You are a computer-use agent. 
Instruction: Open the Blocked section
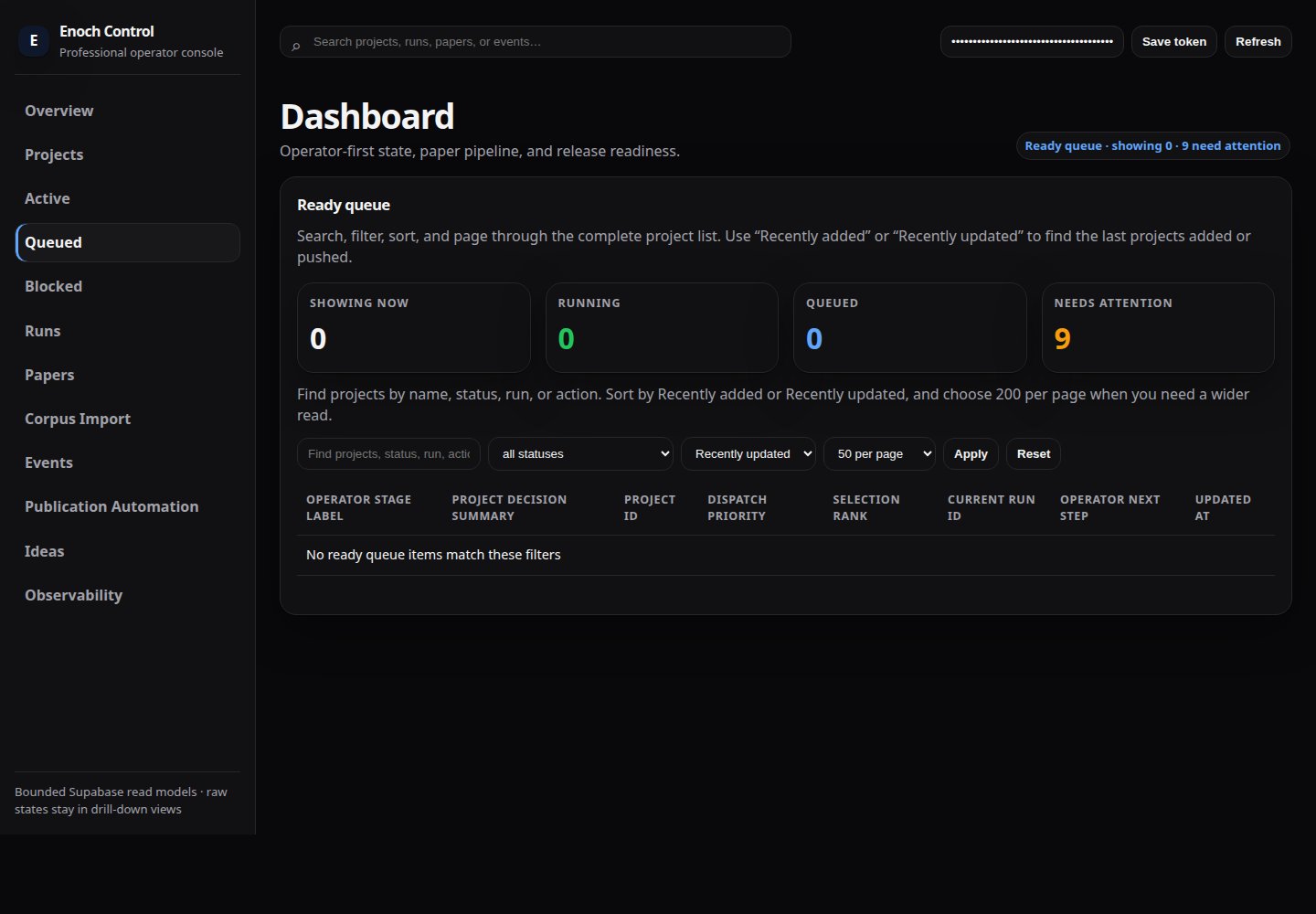(128, 286)
